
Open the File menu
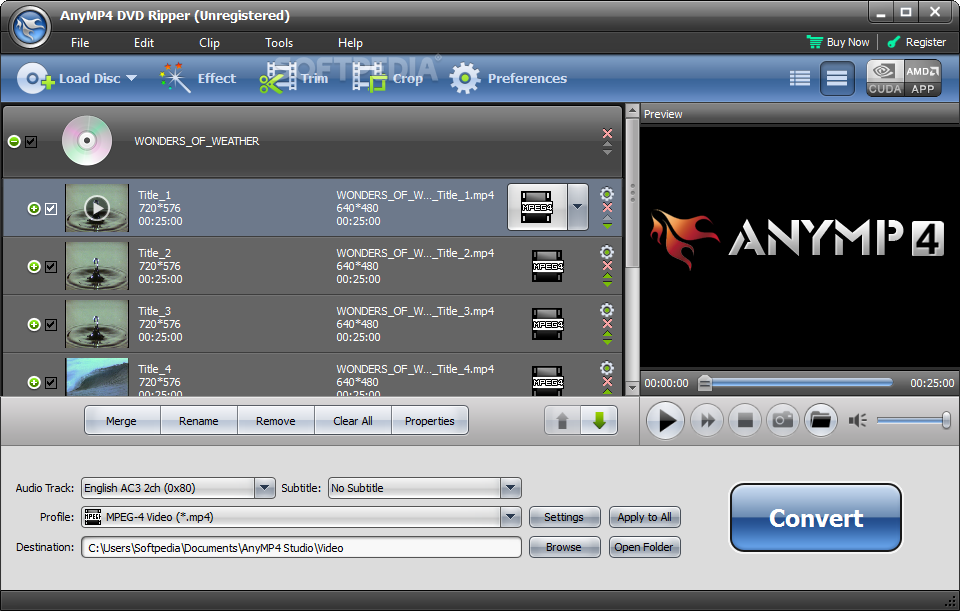point(80,43)
